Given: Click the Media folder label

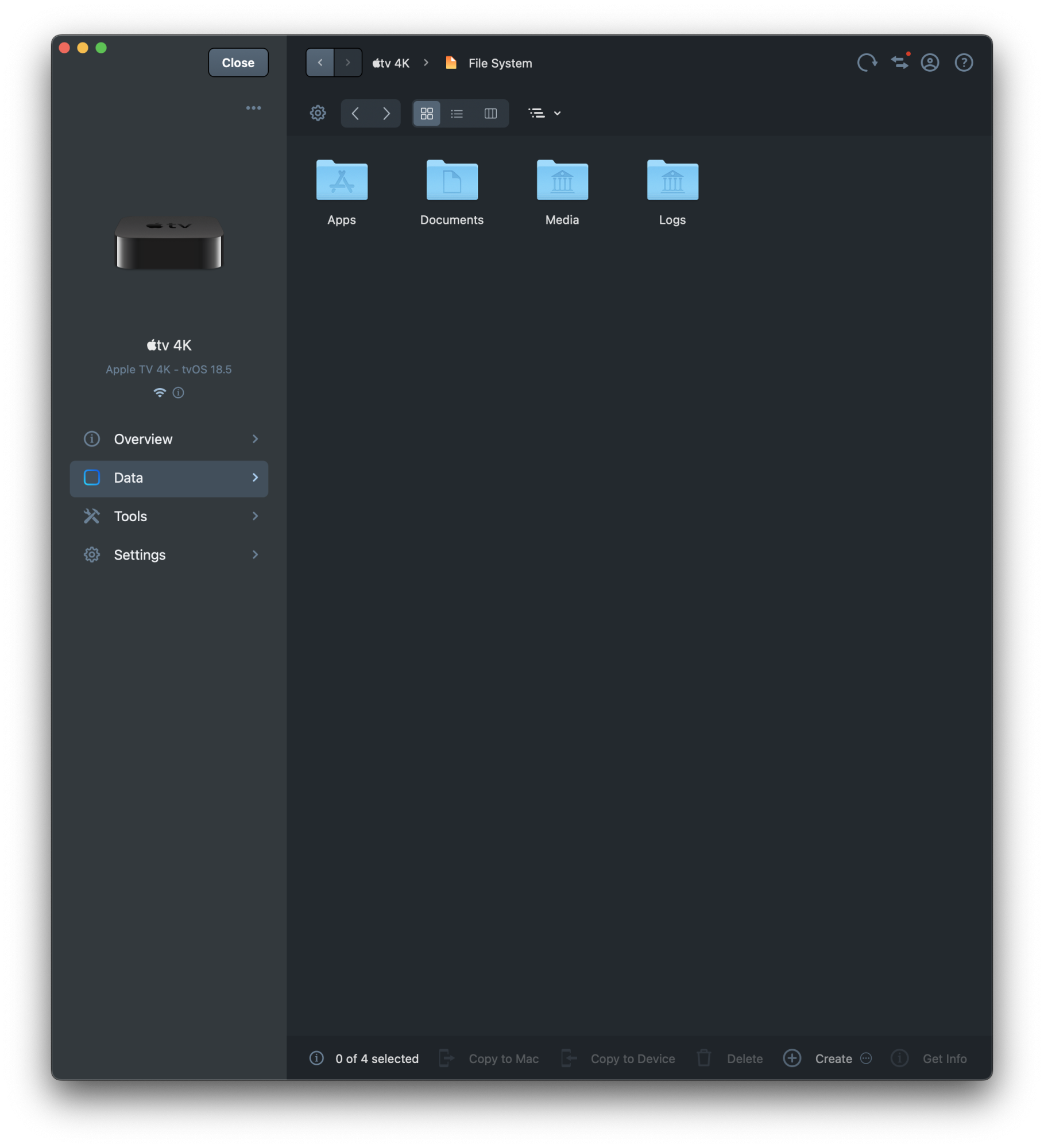Looking at the screenshot, I should [x=562, y=220].
